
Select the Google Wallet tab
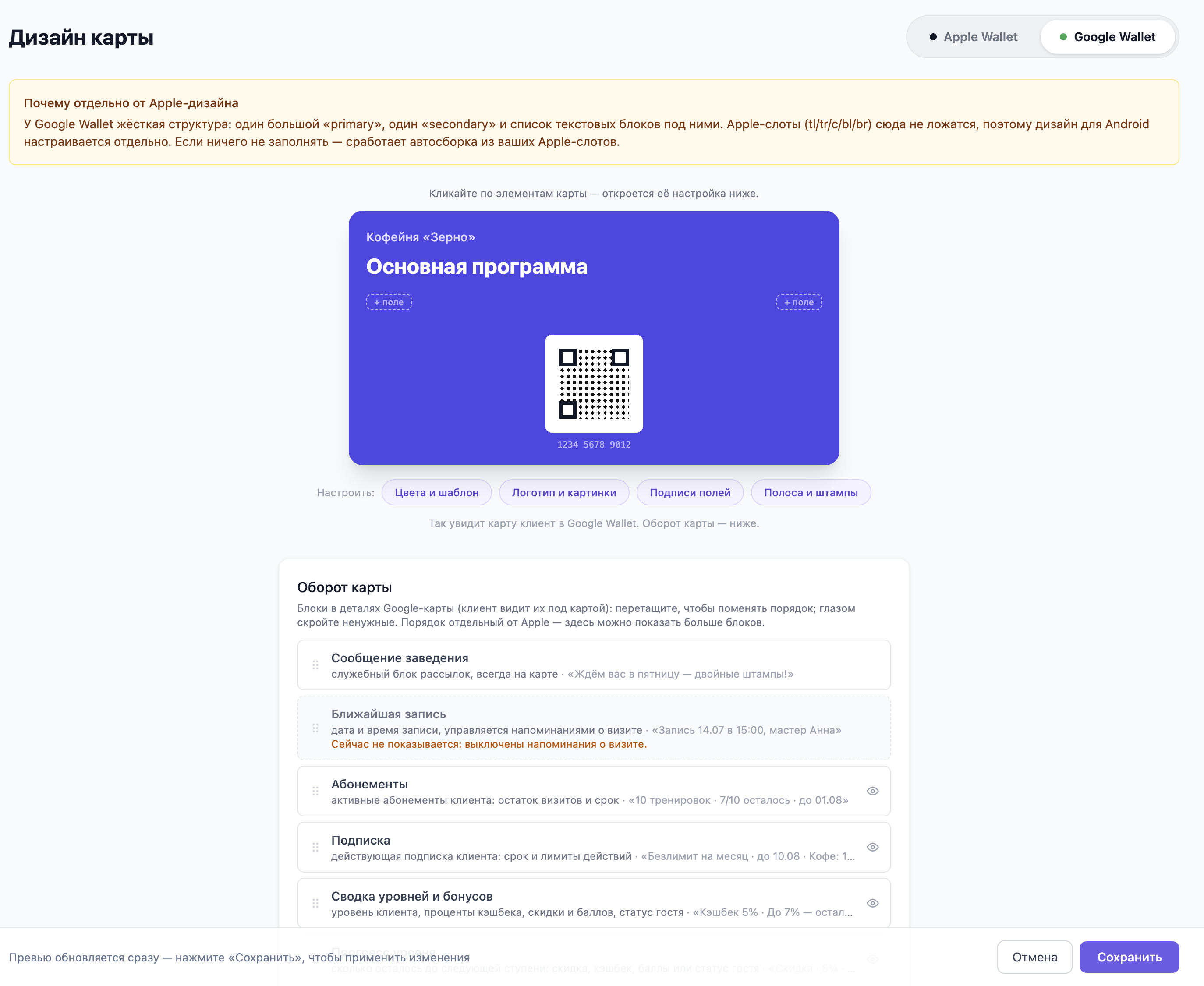[x=1108, y=37]
